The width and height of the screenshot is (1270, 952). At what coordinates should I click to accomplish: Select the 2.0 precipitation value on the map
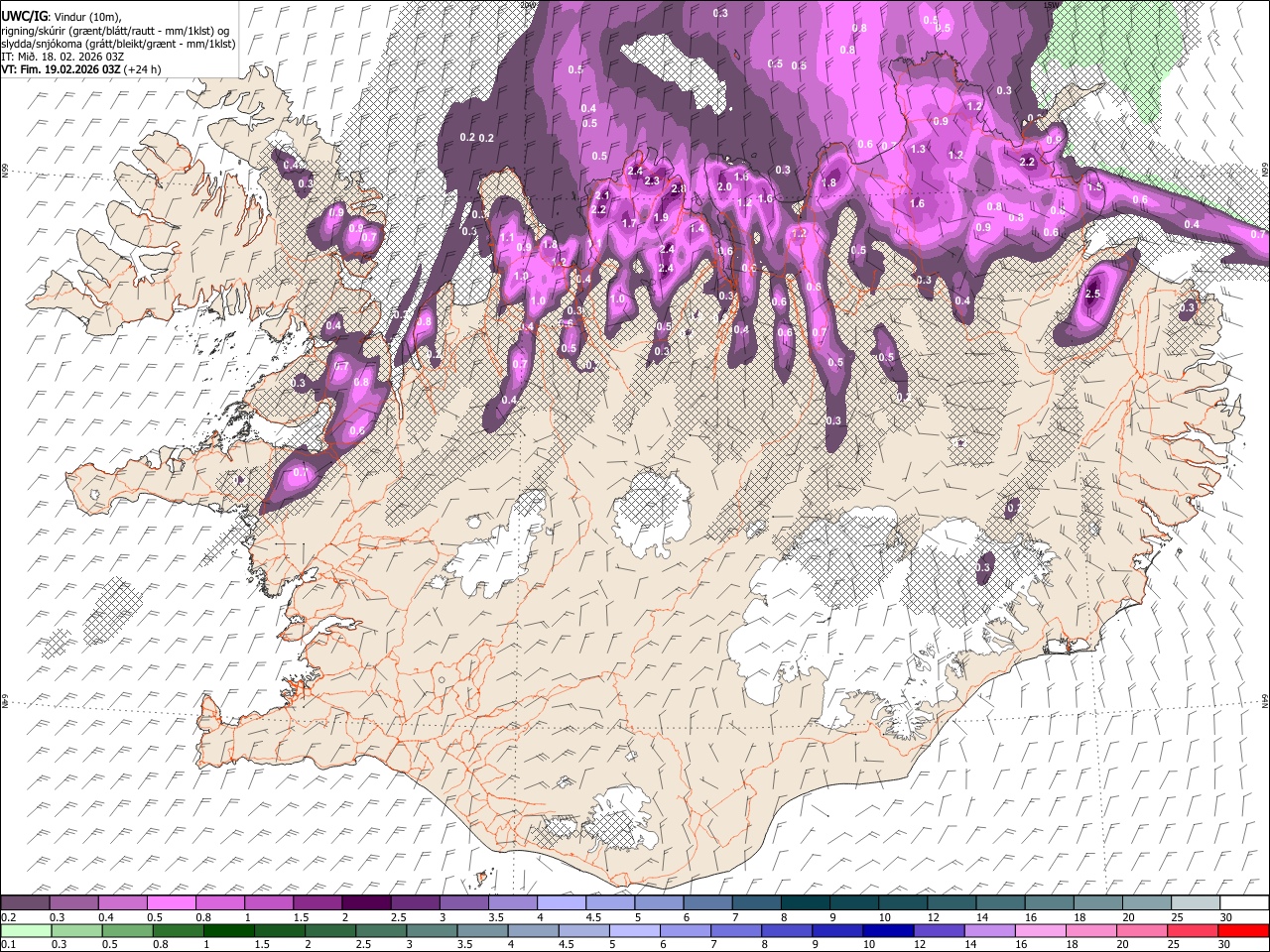(724, 187)
